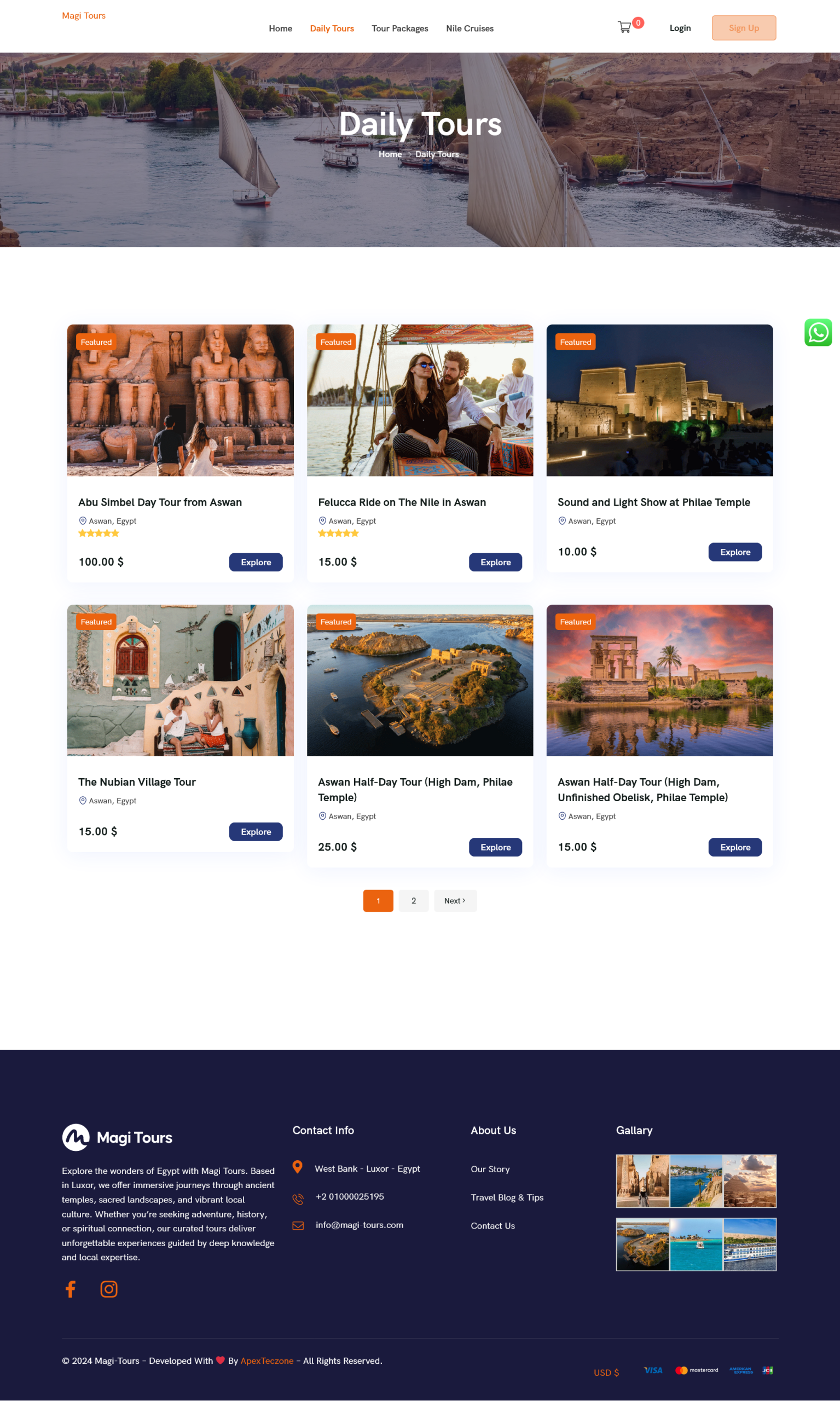Click the Sign Up button
The image size is (840, 1401).
743,28
